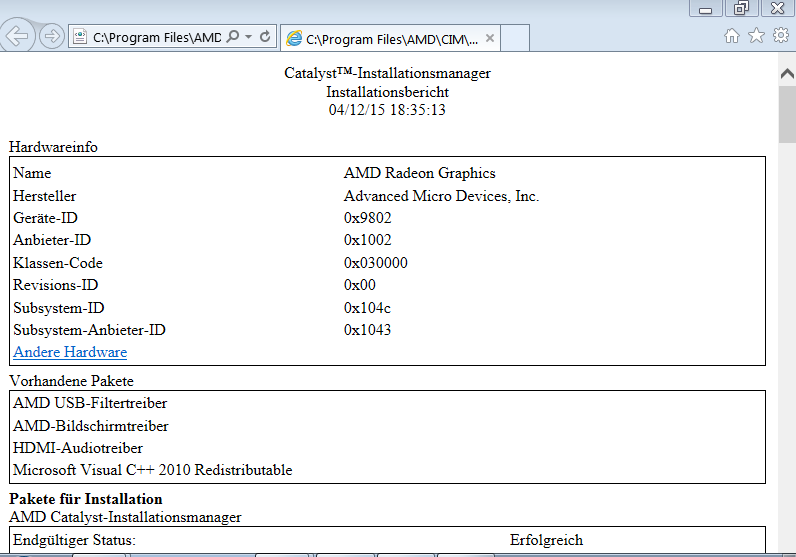This screenshot has width=796, height=557.
Task: Close the Internet Explorer window
Action: [x=777, y=8]
